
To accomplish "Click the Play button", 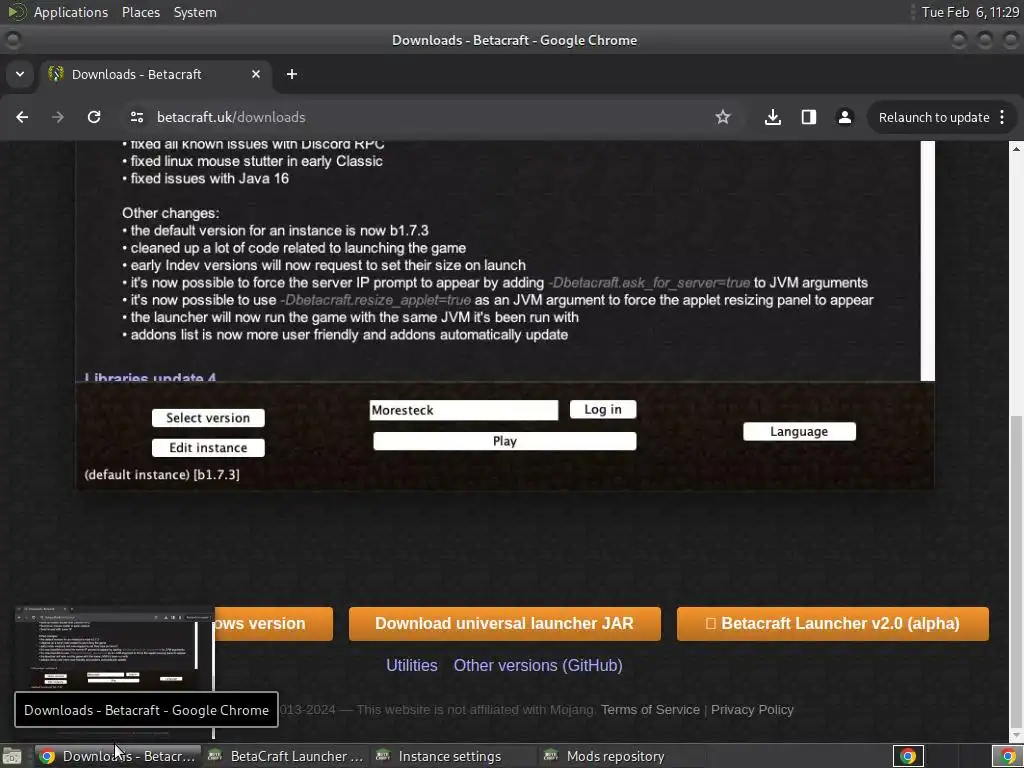I will pyautogui.click(x=505, y=441).
